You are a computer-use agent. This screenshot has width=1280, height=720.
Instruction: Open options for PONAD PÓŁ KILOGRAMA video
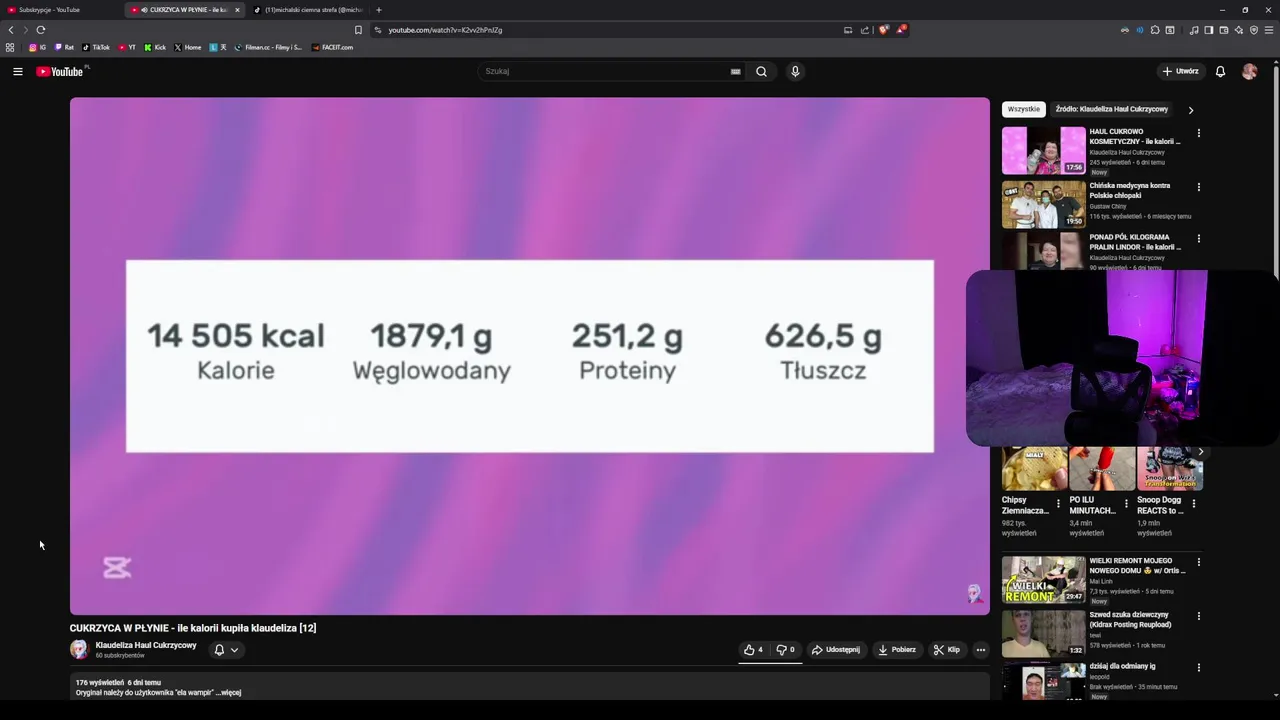point(1198,239)
